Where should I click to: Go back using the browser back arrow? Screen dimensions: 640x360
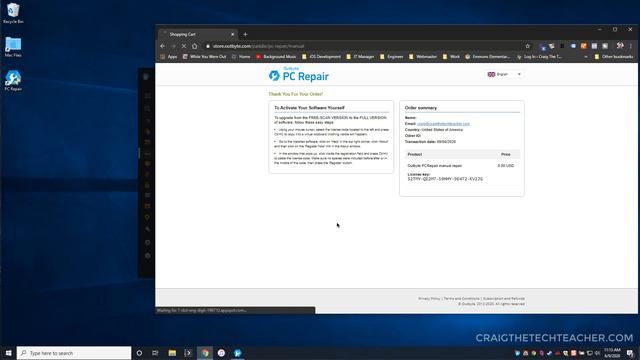tap(162, 46)
